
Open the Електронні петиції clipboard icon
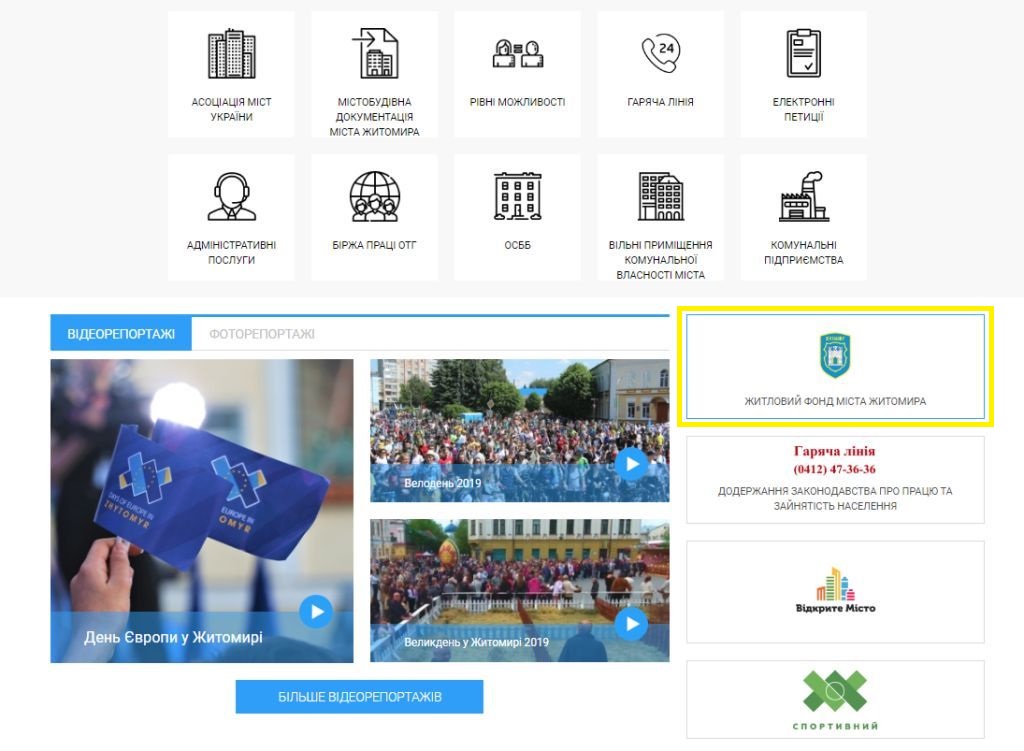pos(803,53)
